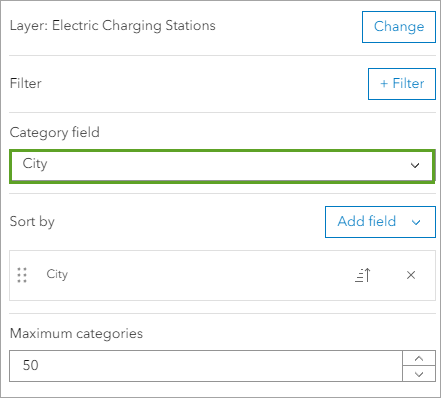Click the Layer: Electric Charging Stations text
Viewport: 441px width, 398px height.
click(x=113, y=26)
